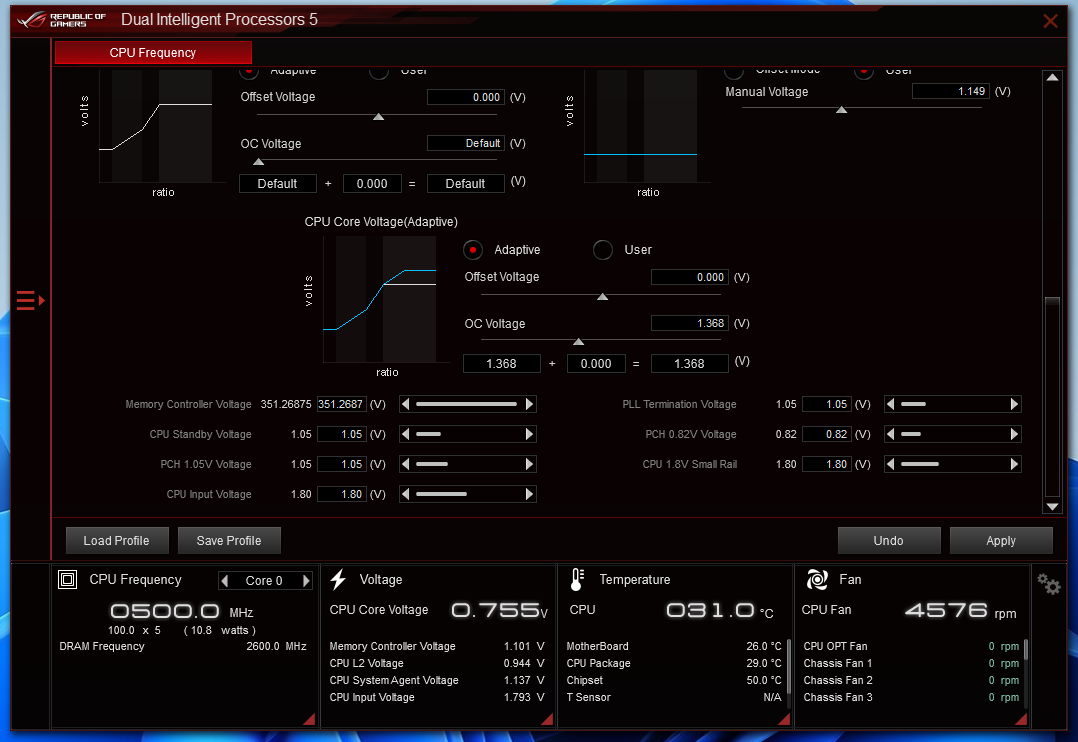Viewport: 1078px width, 742px height.
Task: Edit the CPU Input Voltage 1.80 field
Action: [342, 494]
